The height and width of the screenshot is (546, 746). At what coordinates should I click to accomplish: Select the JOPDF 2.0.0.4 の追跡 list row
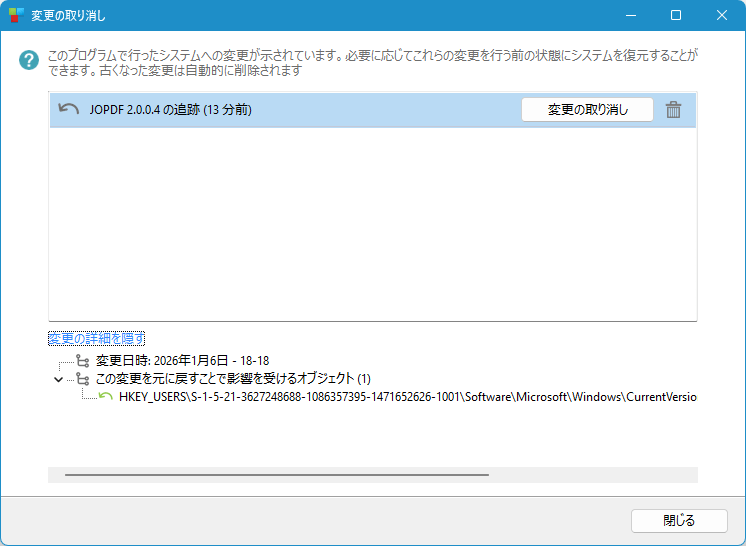280,110
